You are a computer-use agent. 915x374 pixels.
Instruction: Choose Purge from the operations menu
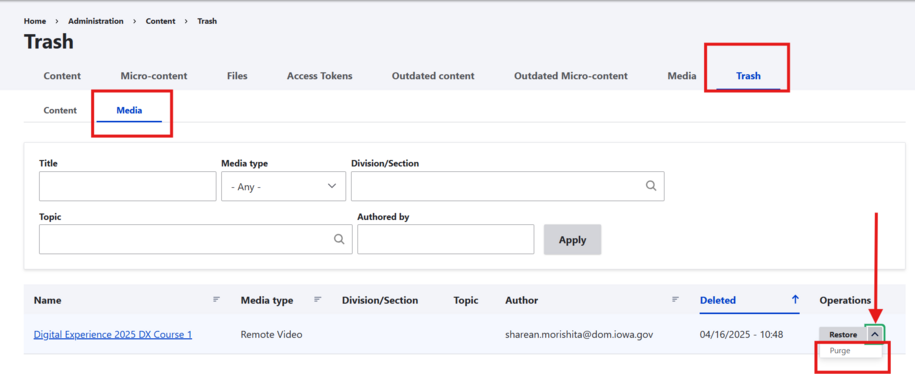[840, 351]
